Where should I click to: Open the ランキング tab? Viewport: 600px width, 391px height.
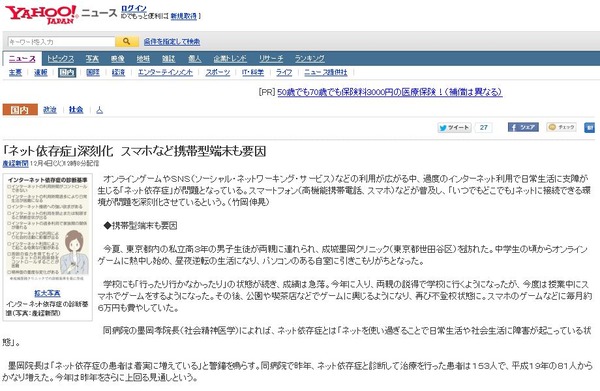click(x=310, y=59)
